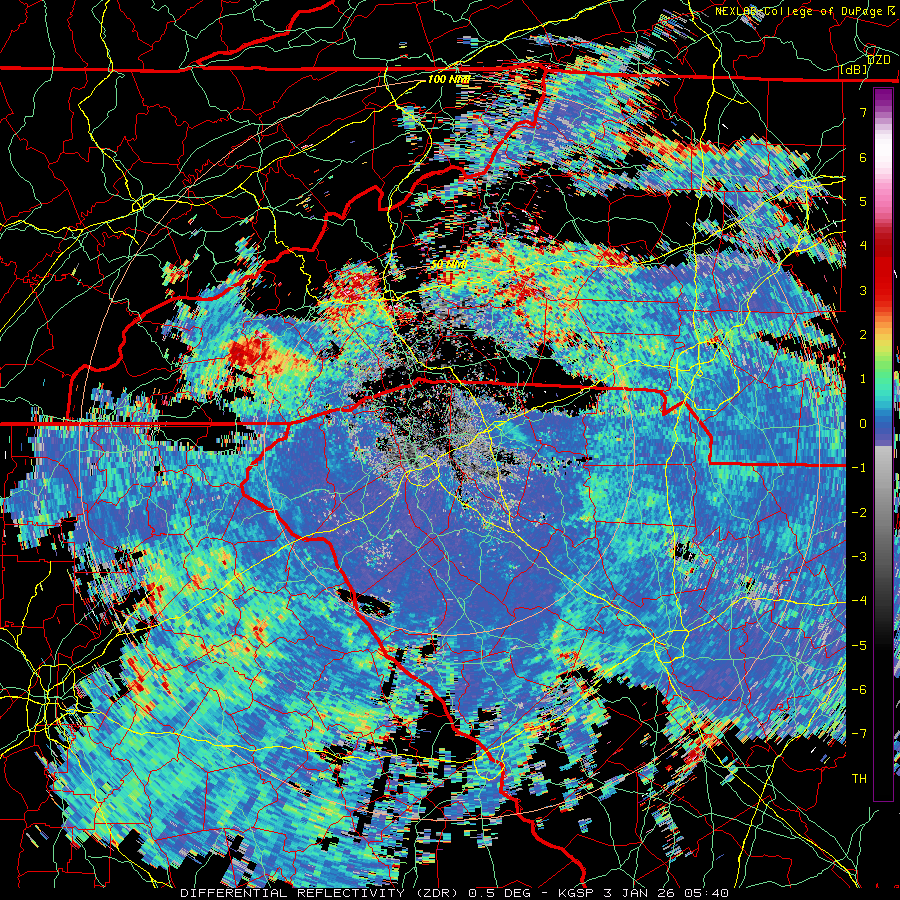The width and height of the screenshot is (900, 900).
Task: Click the [dB] units label
Action: tap(854, 70)
